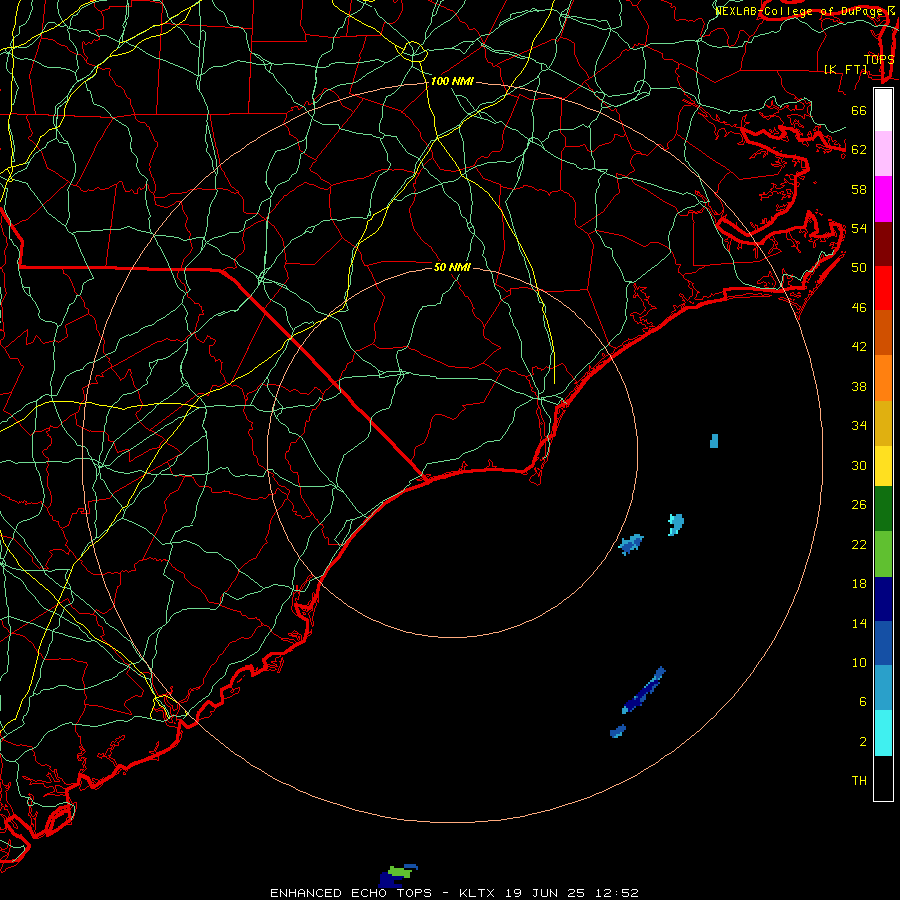900x900 pixels.
Task: Click the NEXLAB-College of DuPage text
Action: pyautogui.click(x=801, y=10)
